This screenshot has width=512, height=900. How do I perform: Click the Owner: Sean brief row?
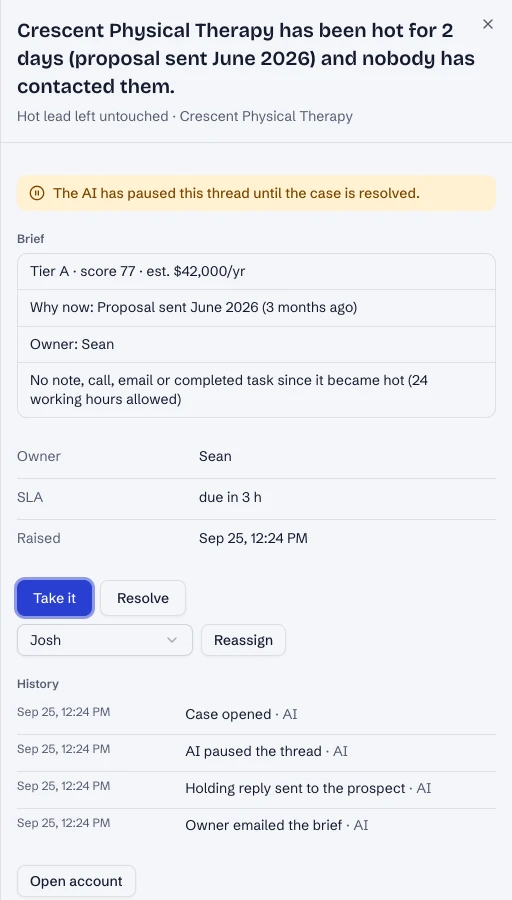click(x=256, y=344)
